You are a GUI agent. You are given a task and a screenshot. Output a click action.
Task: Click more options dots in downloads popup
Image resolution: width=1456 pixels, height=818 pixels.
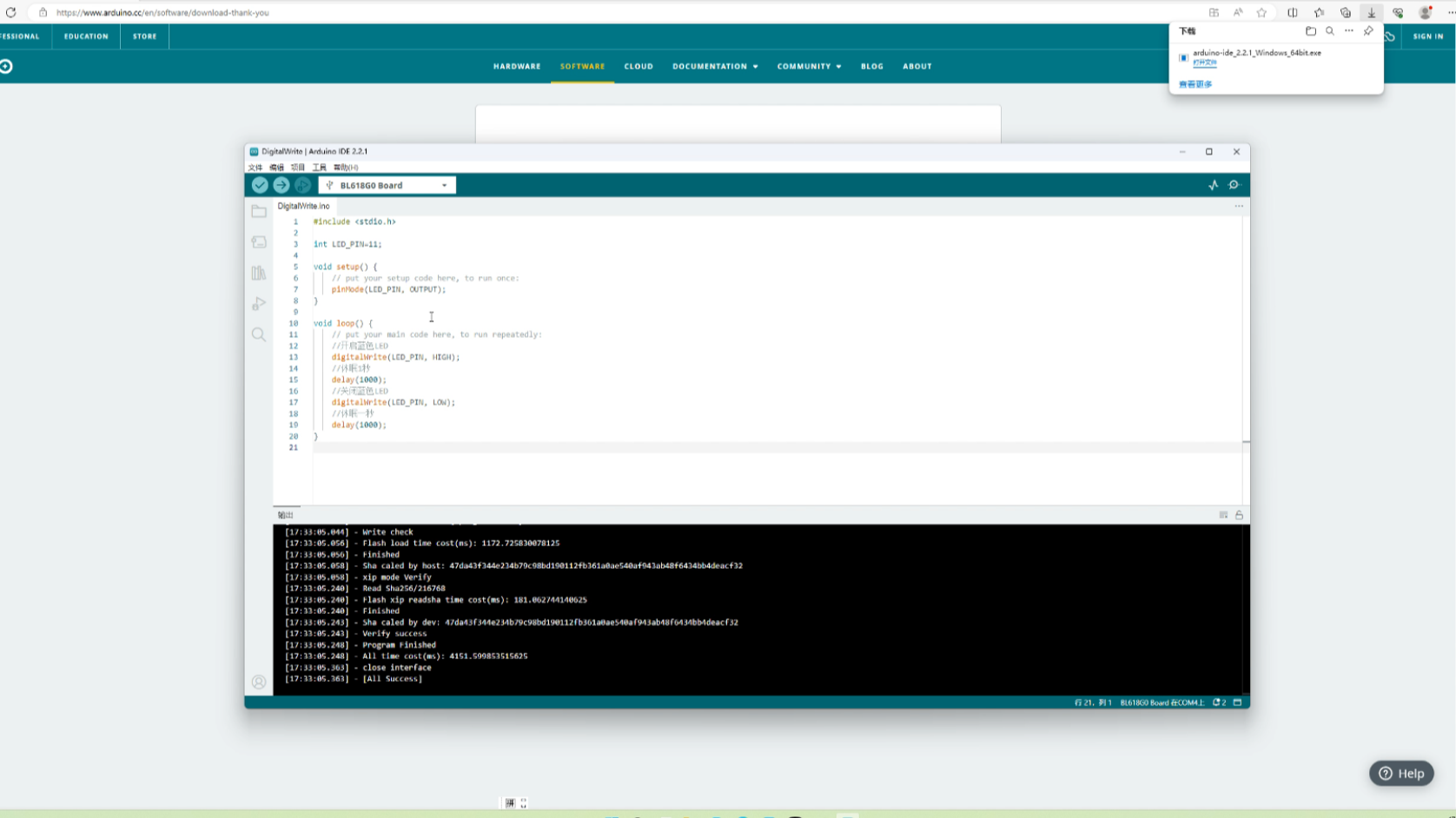tap(1349, 30)
